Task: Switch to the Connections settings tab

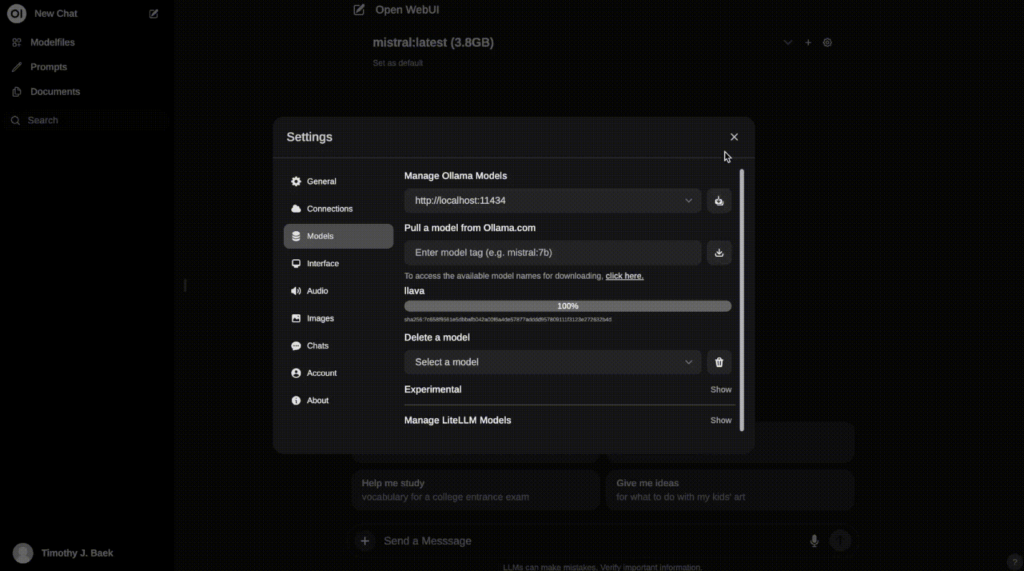Action: [x=329, y=209]
